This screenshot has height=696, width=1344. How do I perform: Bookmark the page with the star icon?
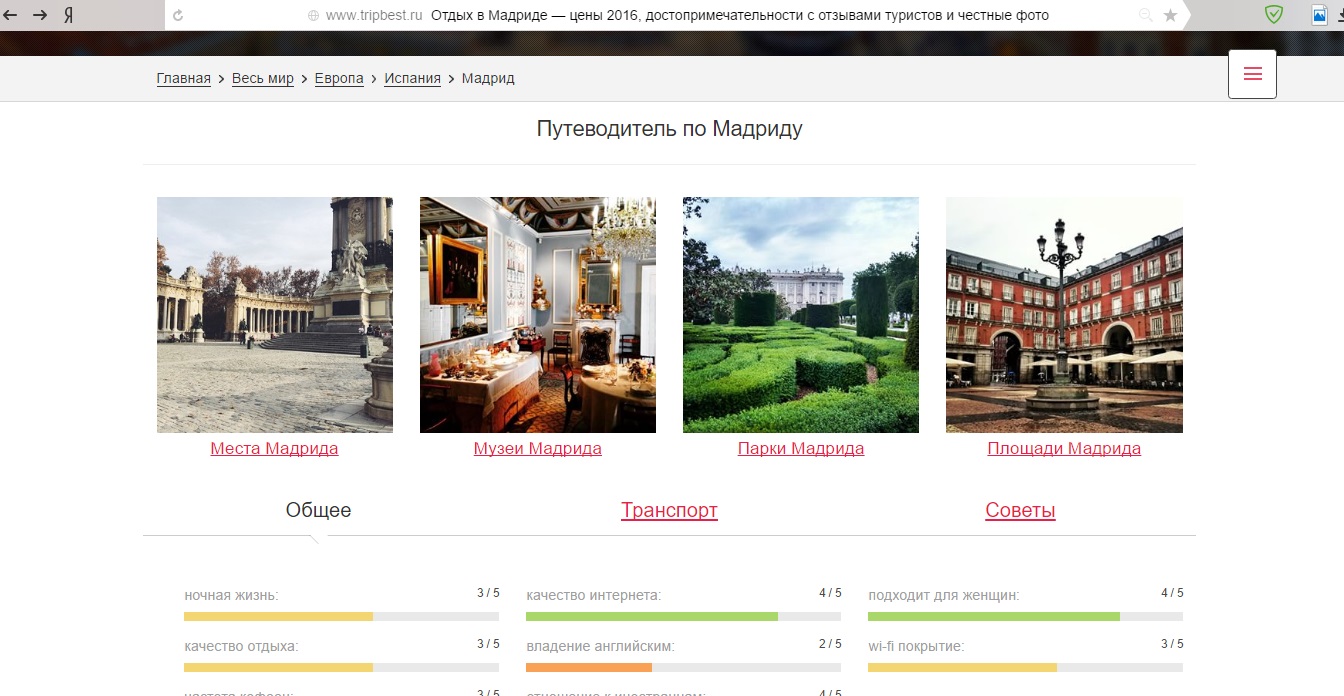click(1171, 15)
